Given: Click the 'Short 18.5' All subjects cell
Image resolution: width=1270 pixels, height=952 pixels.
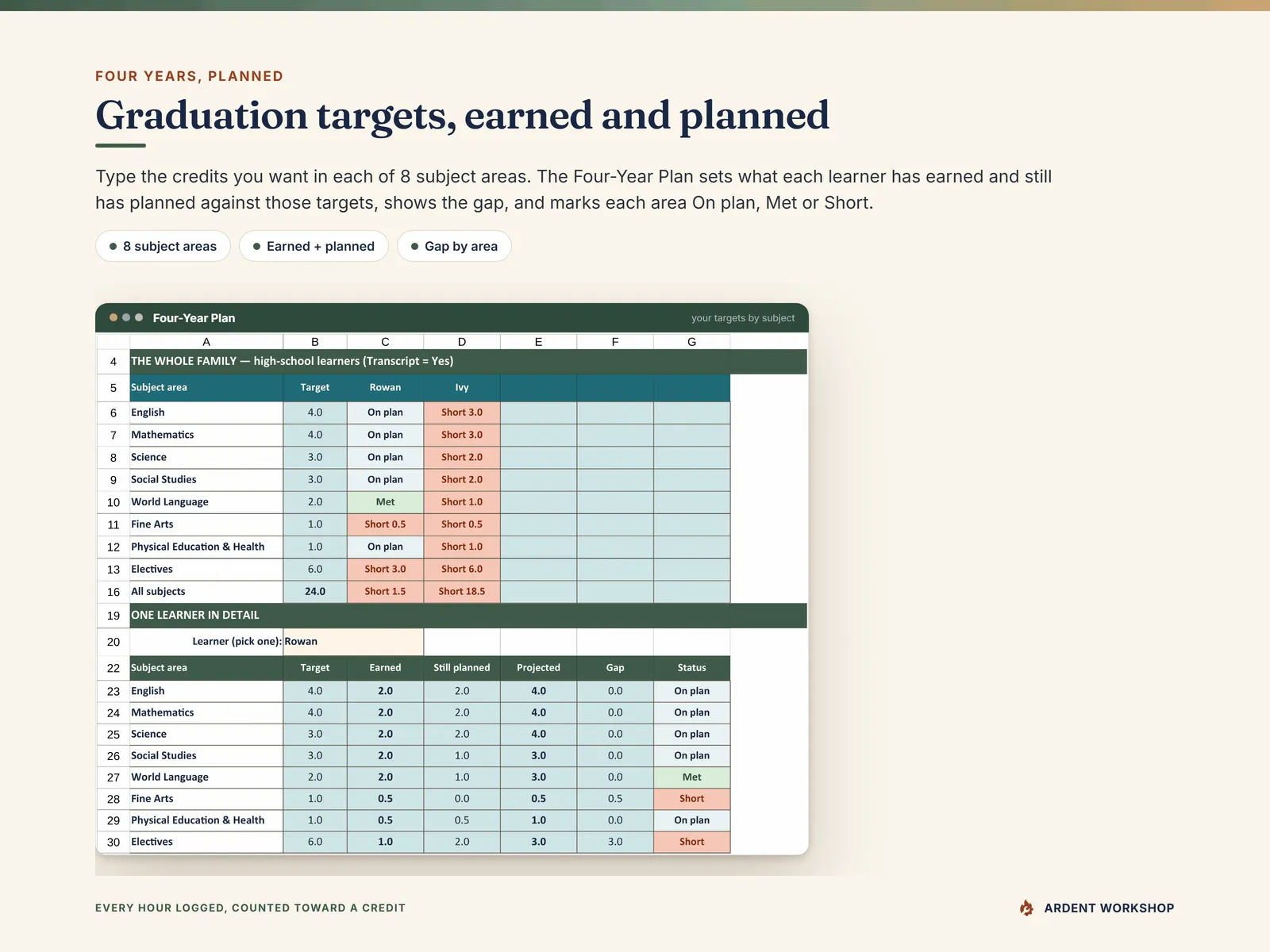Looking at the screenshot, I should click(462, 592).
